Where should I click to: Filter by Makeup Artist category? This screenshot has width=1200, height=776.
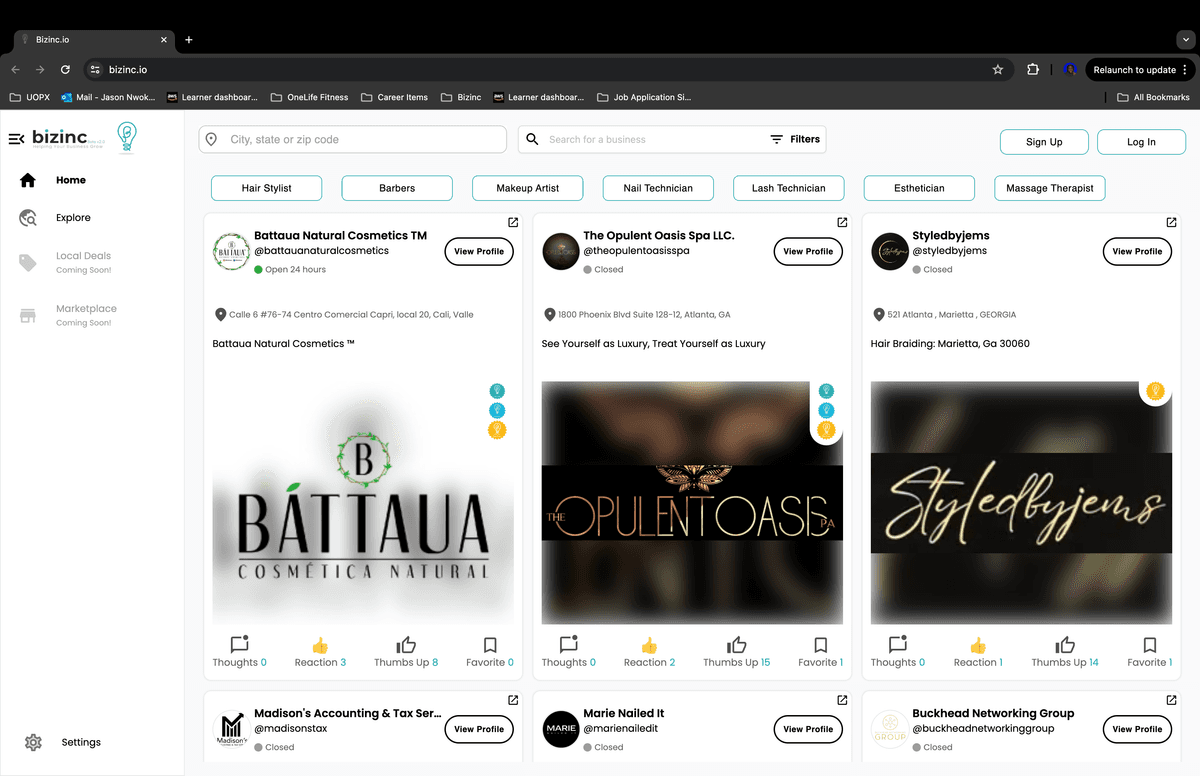[x=528, y=188]
